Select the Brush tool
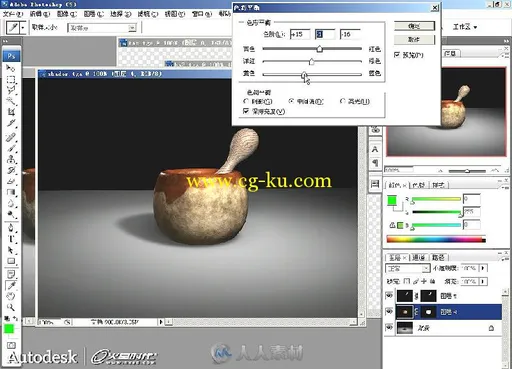The width and height of the screenshot is (512, 369). pyautogui.click(x=11, y=148)
